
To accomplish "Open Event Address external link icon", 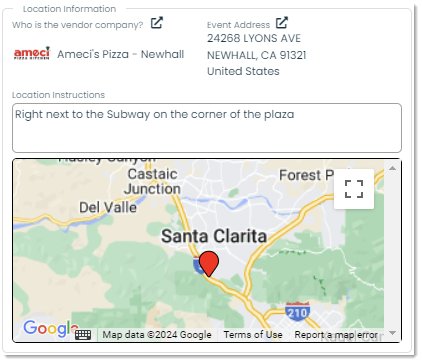I will [x=282, y=23].
